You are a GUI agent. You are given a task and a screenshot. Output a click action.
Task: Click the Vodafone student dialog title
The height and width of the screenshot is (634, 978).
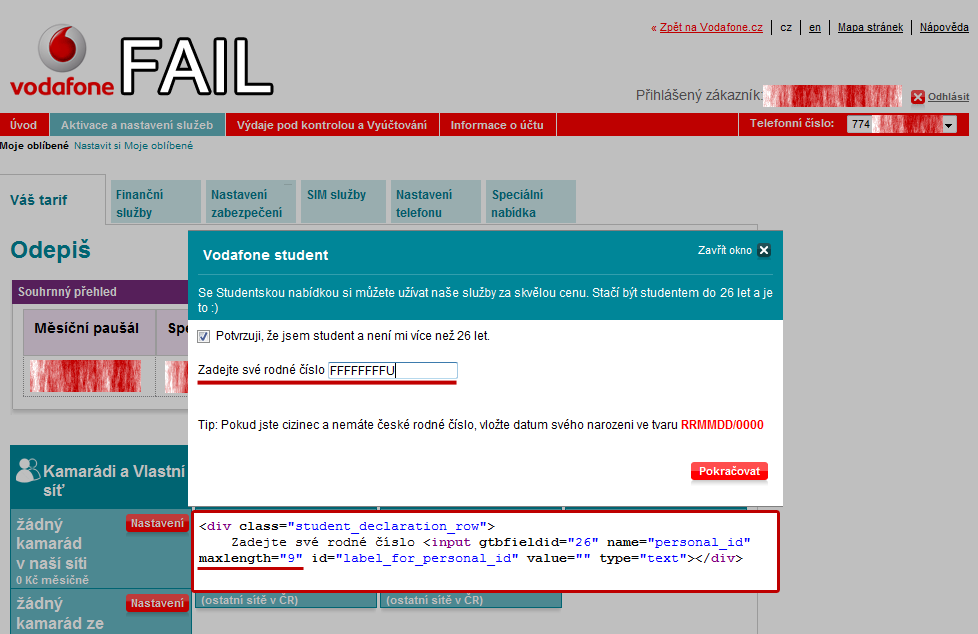pyautogui.click(x=266, y=255)
